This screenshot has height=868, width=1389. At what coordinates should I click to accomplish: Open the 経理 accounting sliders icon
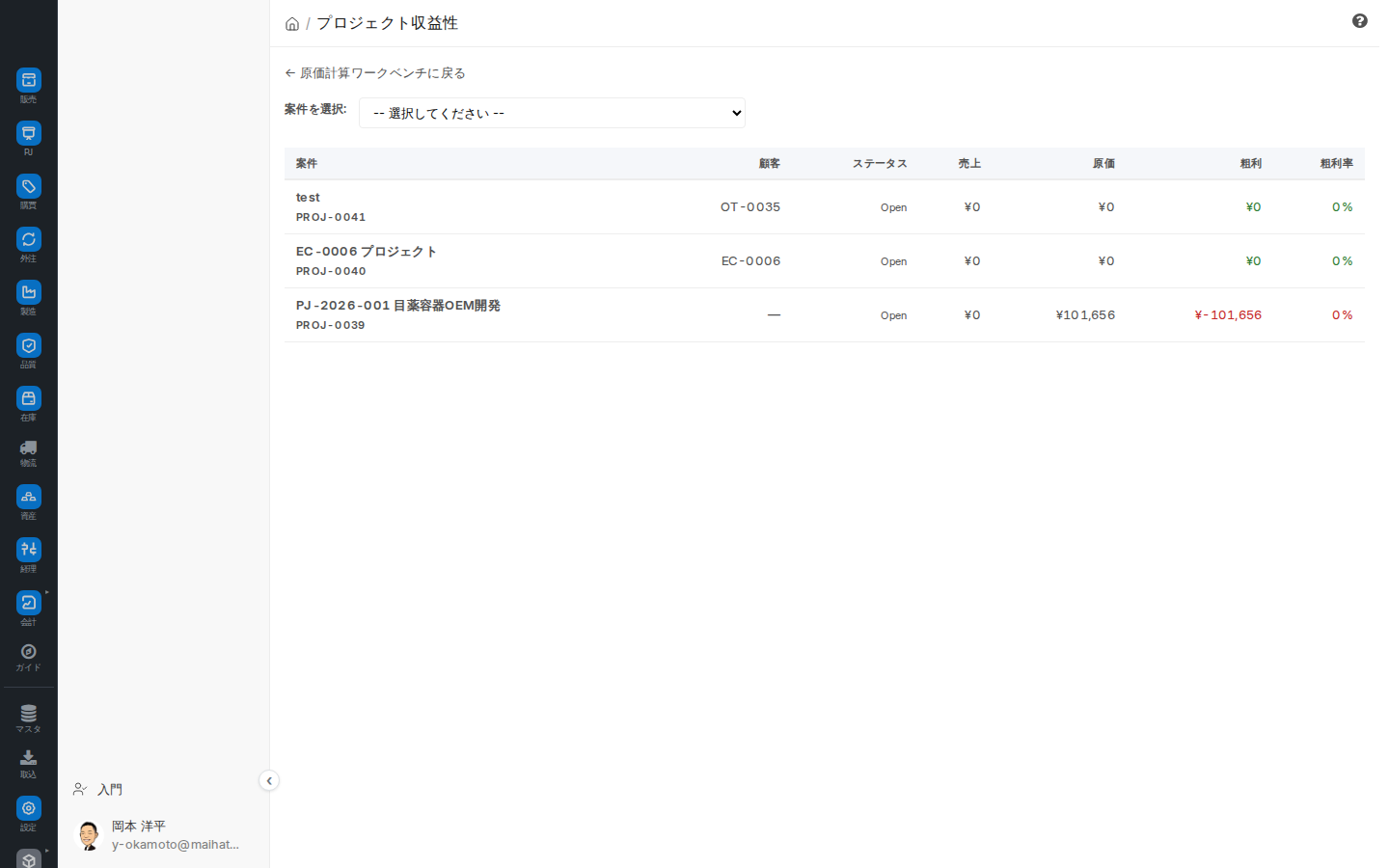(x=29, y=550)
